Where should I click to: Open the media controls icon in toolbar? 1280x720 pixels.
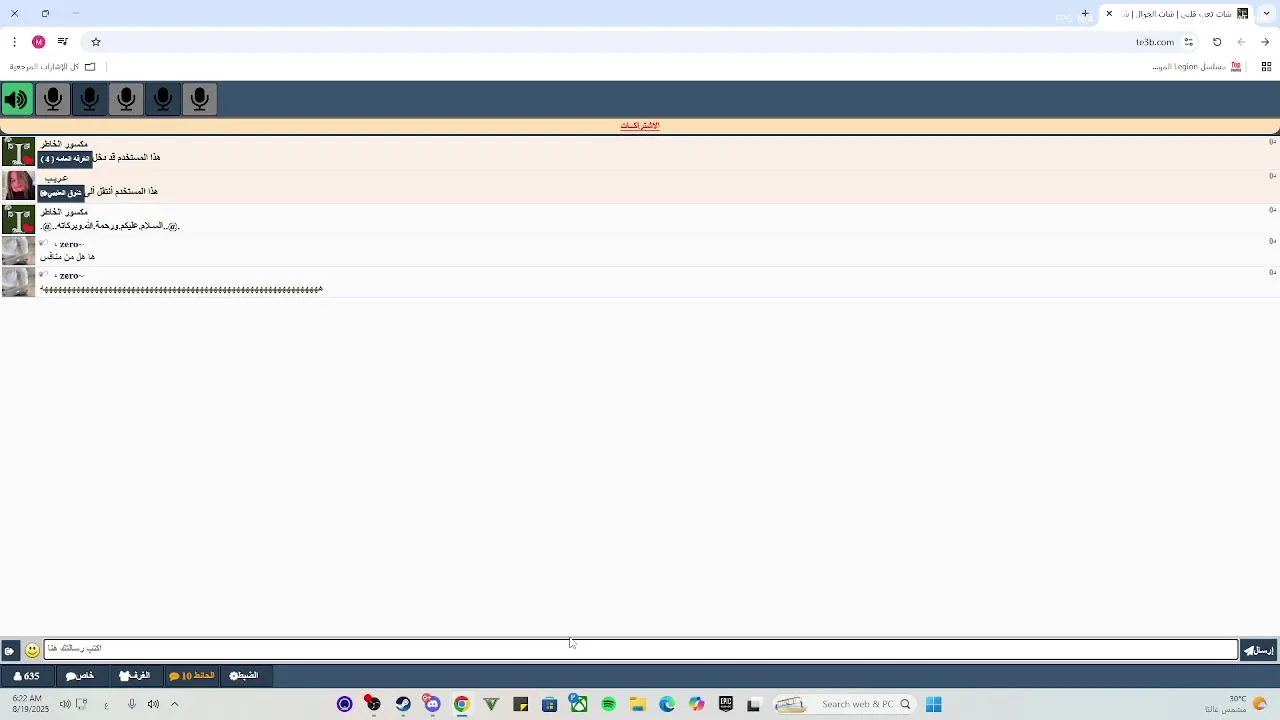tap(63, 42)
